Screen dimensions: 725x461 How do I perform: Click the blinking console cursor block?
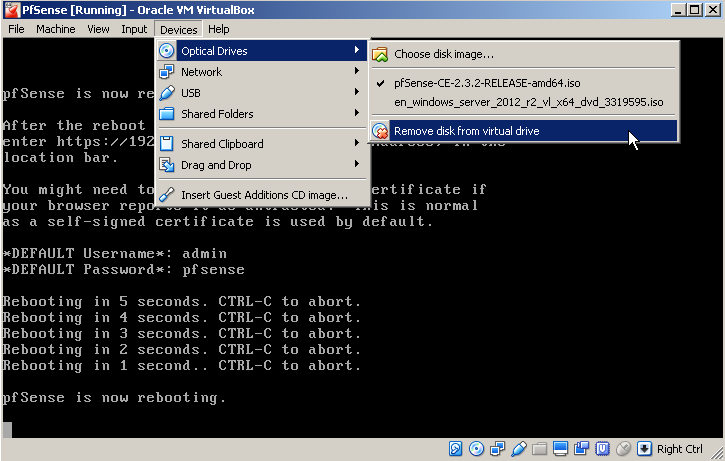click(x=7, y=430)
